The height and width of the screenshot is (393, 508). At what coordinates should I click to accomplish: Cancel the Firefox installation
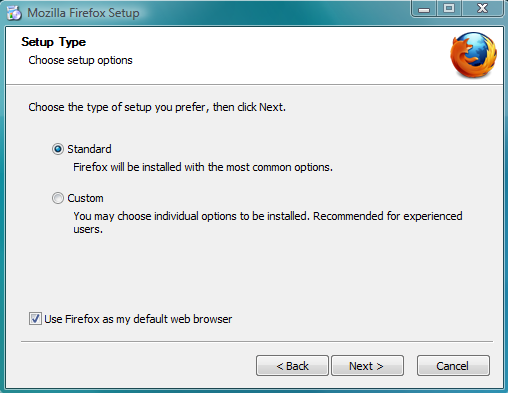(x=453, y=366)
